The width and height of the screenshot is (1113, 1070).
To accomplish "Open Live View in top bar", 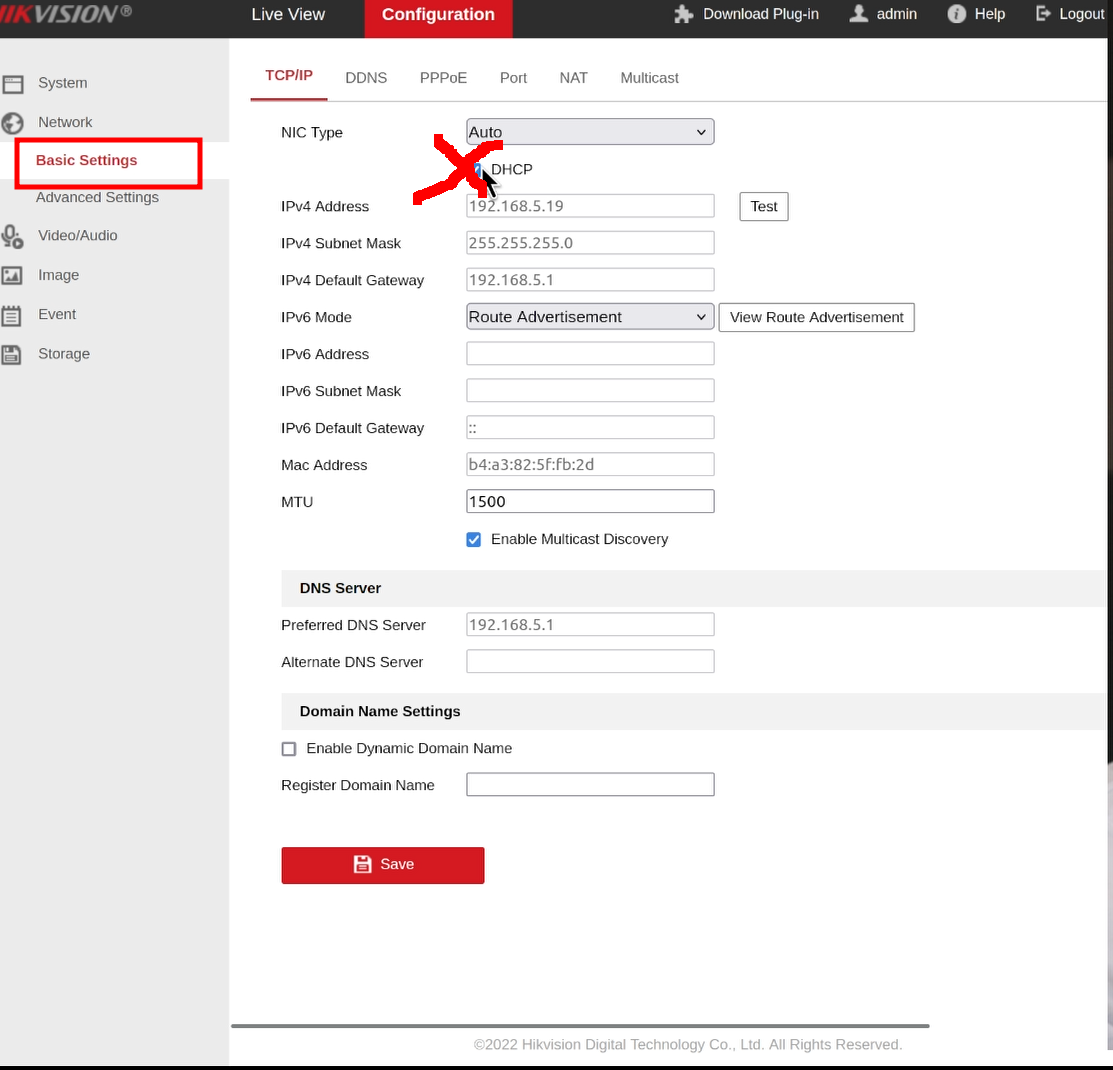I will coord(288,14).
